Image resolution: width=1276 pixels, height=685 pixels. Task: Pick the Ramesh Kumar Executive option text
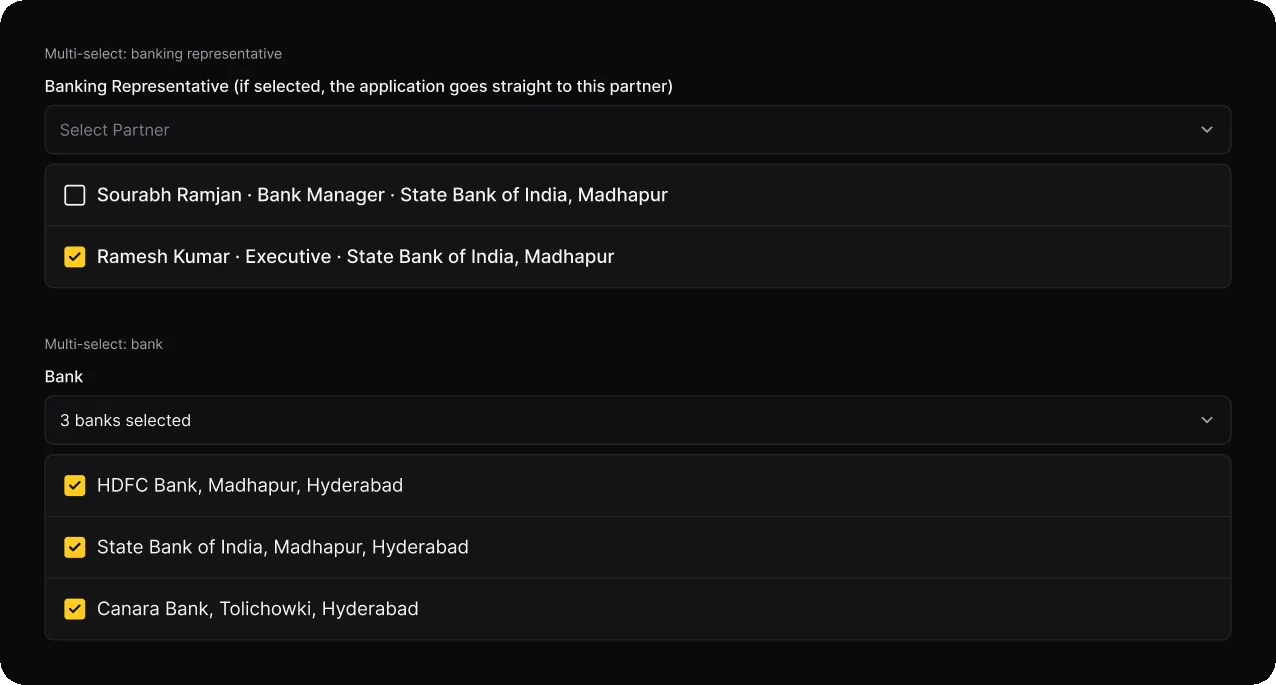(x=355, y=257)
